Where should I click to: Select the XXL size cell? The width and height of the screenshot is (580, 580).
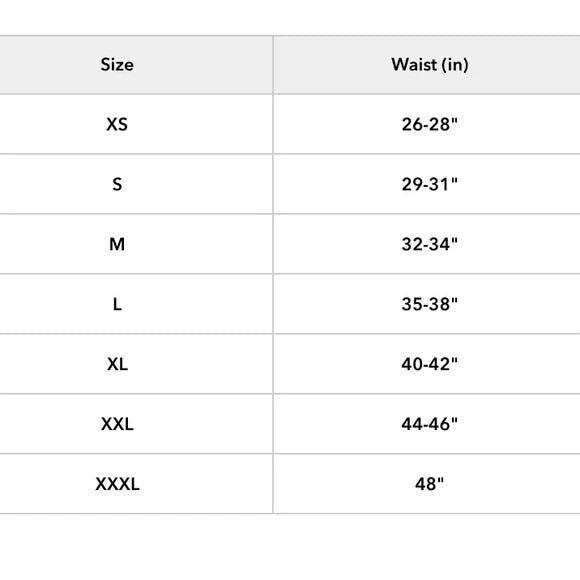tap(117, 424)
